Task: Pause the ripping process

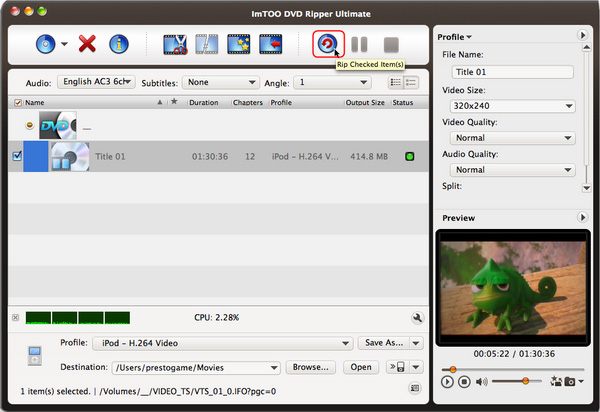Action: coord(359,44)
